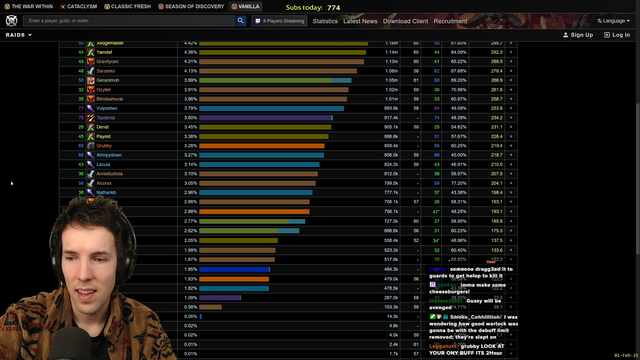
Task: Click the class icon beside Grubby
Action: [x=91, y=146]
